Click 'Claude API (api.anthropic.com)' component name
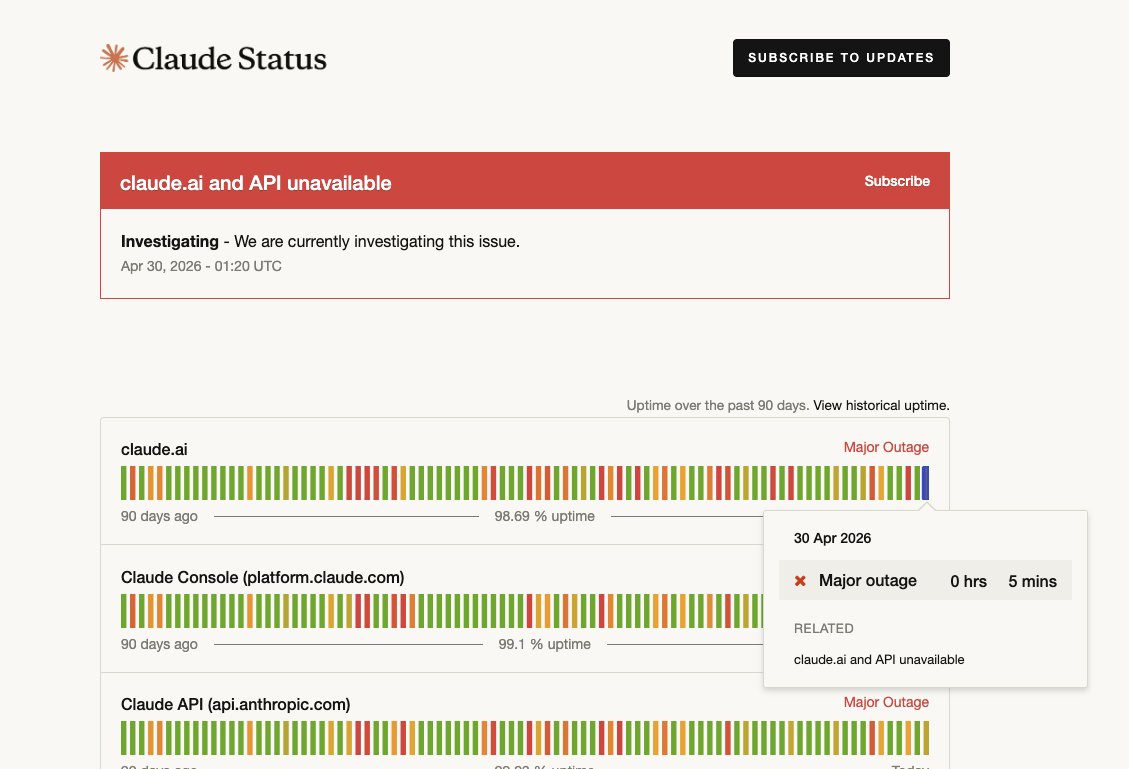This screenshot has height=769, width=1129. [x=235, y=704]
